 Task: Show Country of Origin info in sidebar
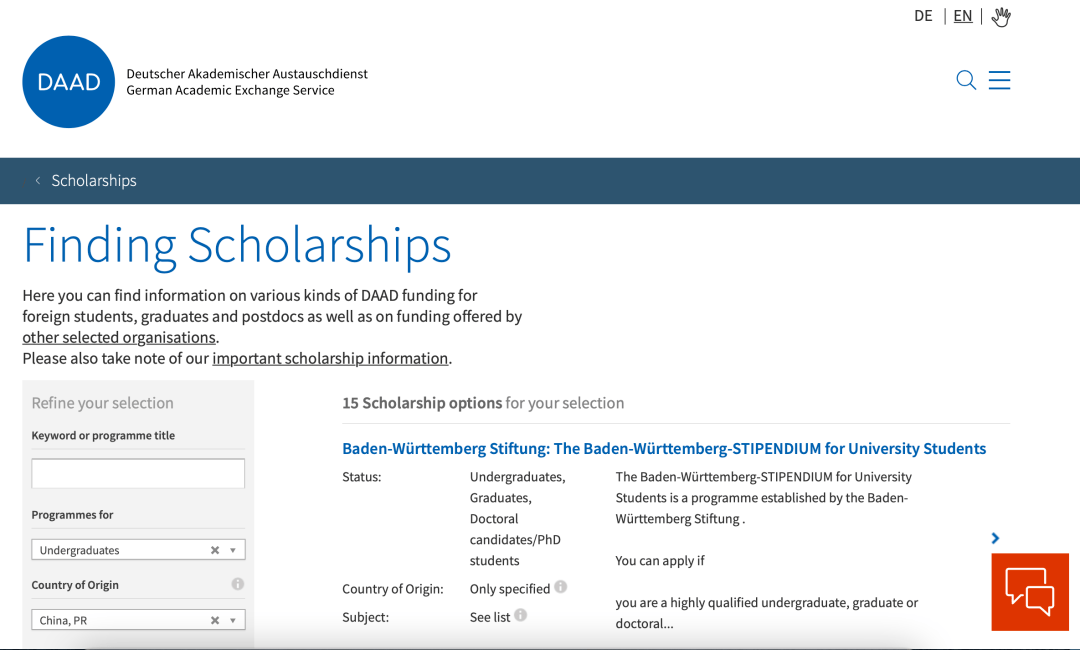coord(238,584)
